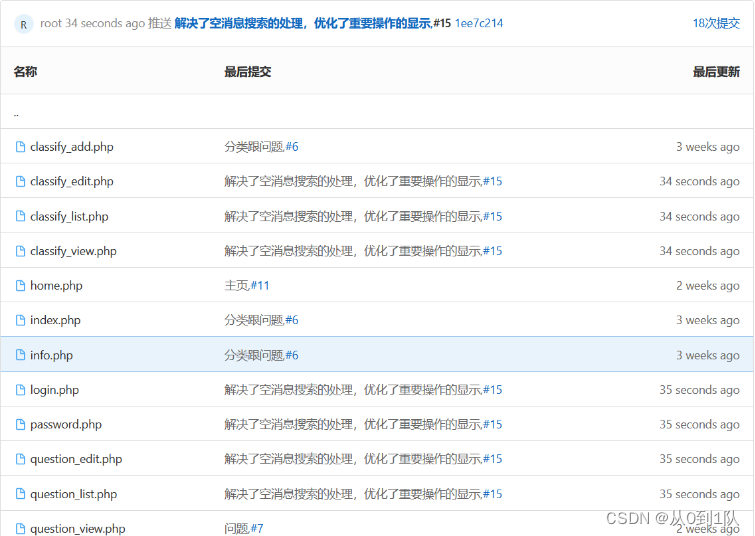Screen dimensions: 755x536
Task: Open issue #15 link in password.php row
Action: pos(493,425)
